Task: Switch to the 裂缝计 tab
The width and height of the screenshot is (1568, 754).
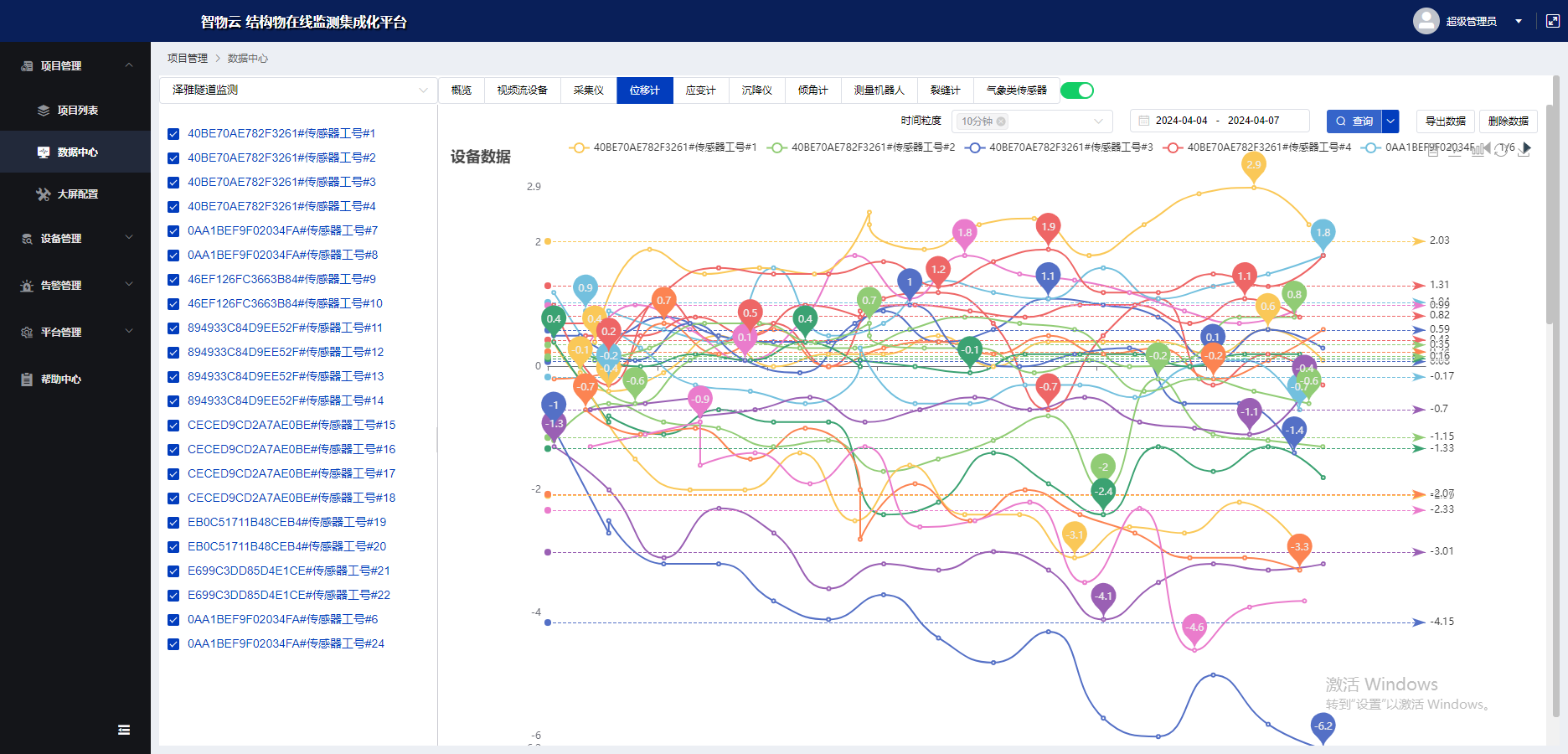Action: point(945,90)
